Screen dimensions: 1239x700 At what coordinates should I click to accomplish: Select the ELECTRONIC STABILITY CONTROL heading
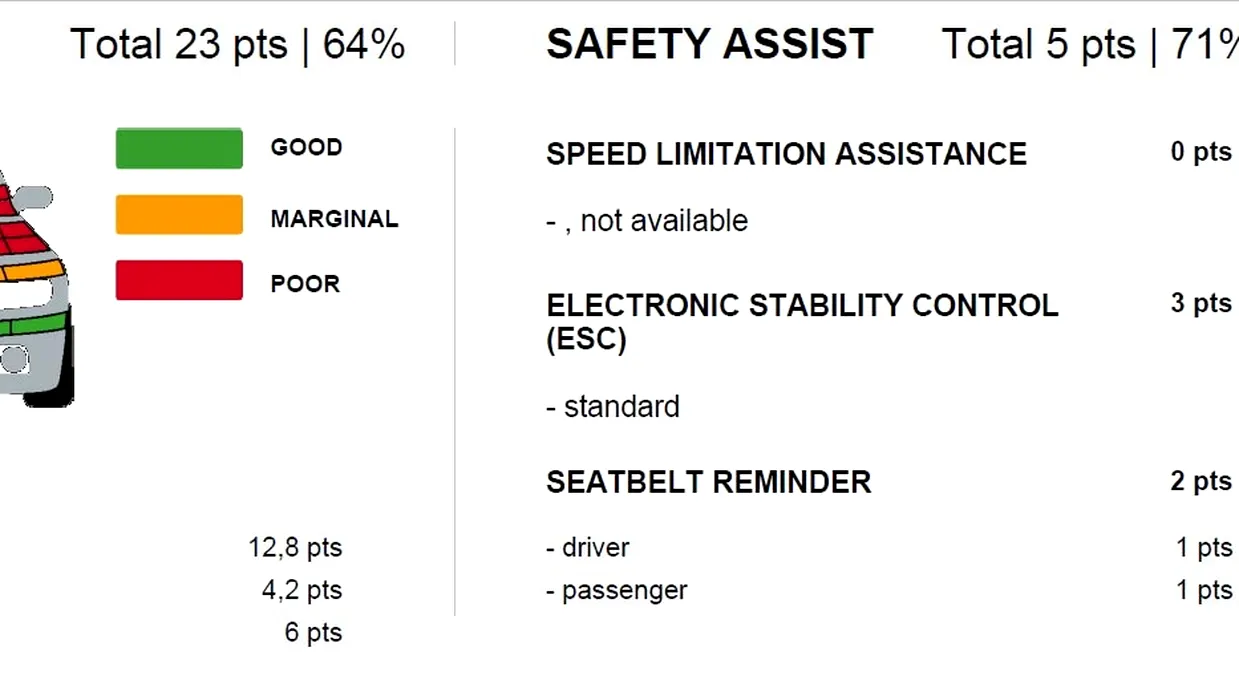point(801,305)
